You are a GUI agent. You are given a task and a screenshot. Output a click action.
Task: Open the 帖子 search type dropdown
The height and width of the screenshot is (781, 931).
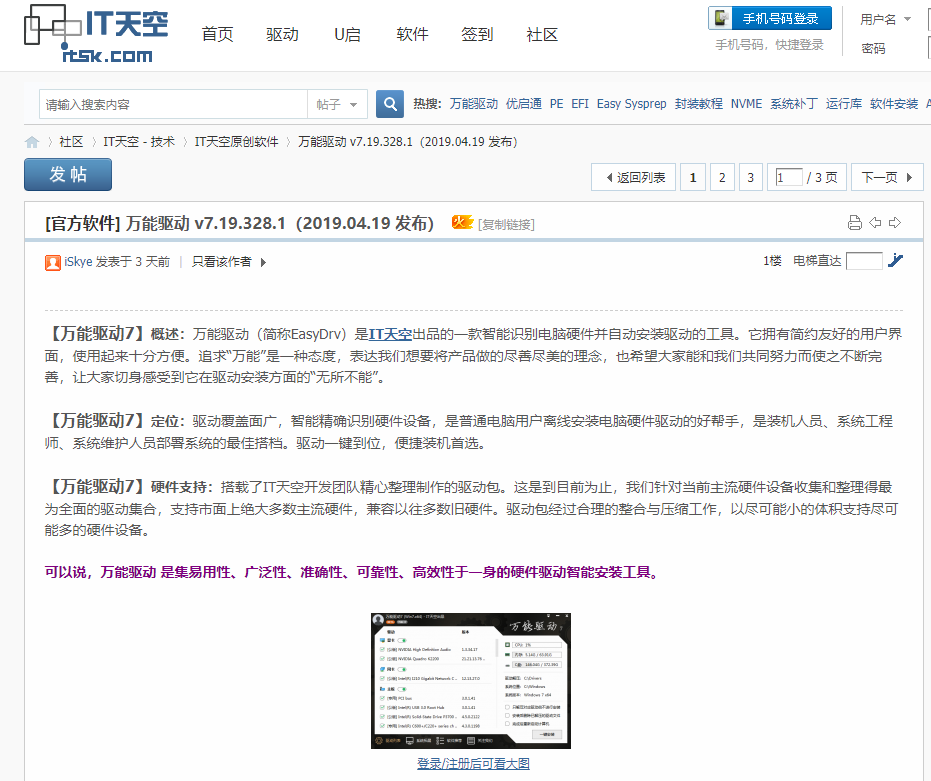coord(337,105)
